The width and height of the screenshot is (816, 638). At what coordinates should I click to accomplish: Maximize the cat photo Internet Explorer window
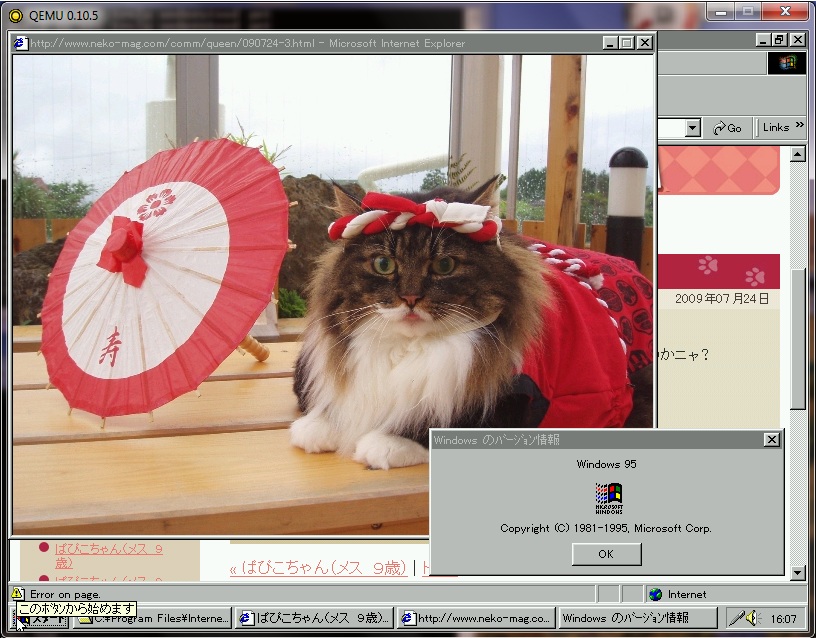pos(627,43)
